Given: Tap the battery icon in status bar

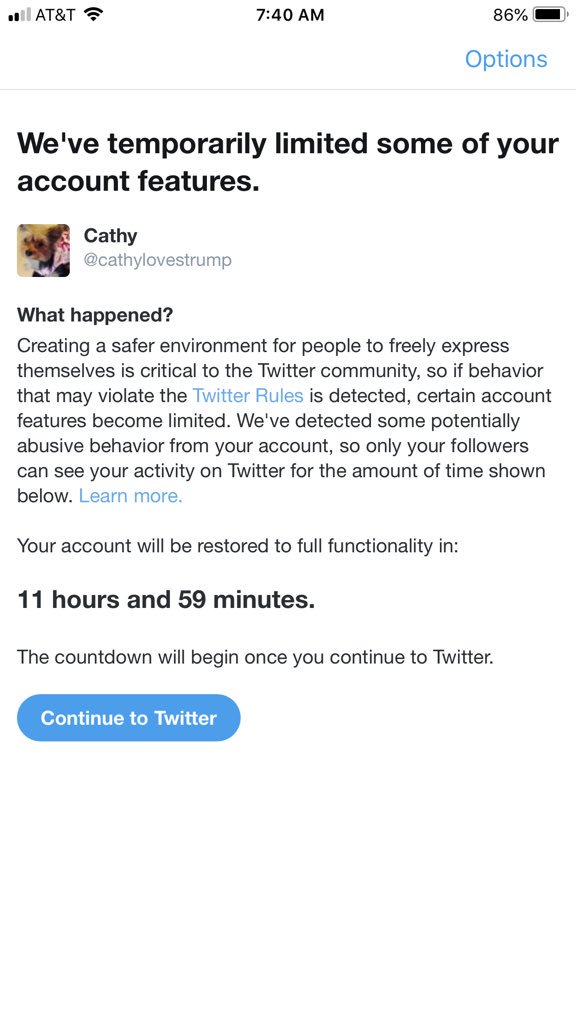Looking at the screenshot, I should [x=551, y=14].
